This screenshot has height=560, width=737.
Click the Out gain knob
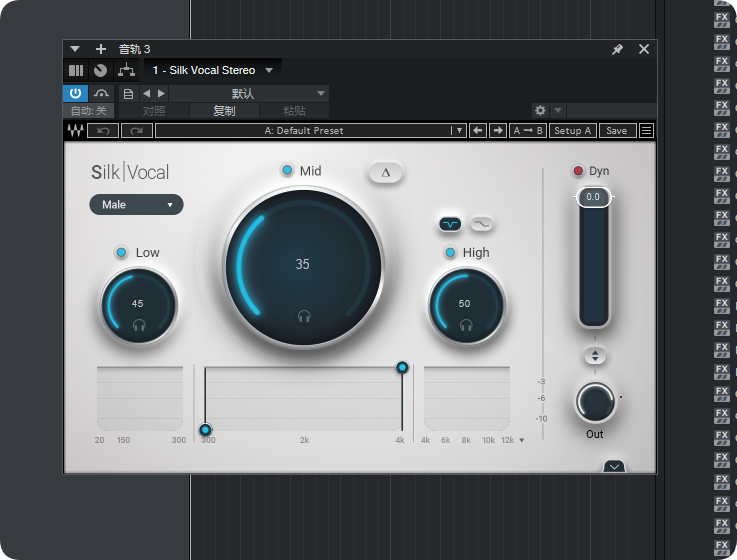click(x=595, y=402)
